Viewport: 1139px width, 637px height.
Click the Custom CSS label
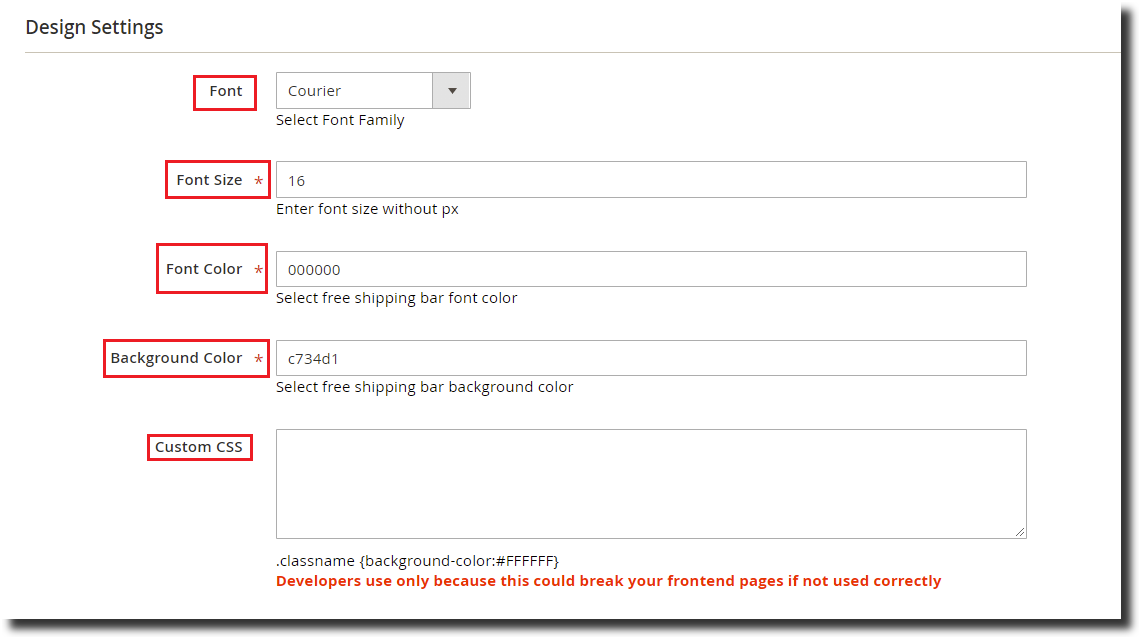coord(198,447)
